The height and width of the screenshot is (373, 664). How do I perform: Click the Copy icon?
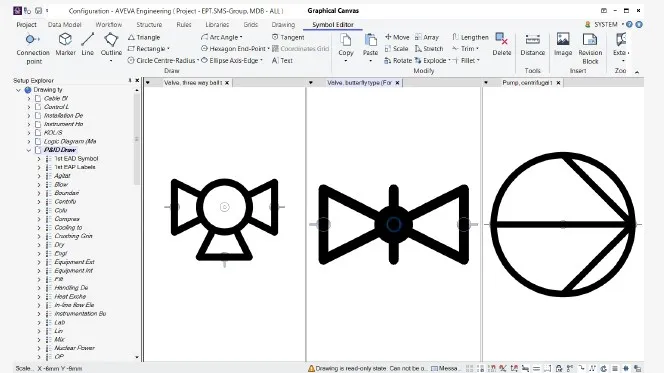[346, 41]
